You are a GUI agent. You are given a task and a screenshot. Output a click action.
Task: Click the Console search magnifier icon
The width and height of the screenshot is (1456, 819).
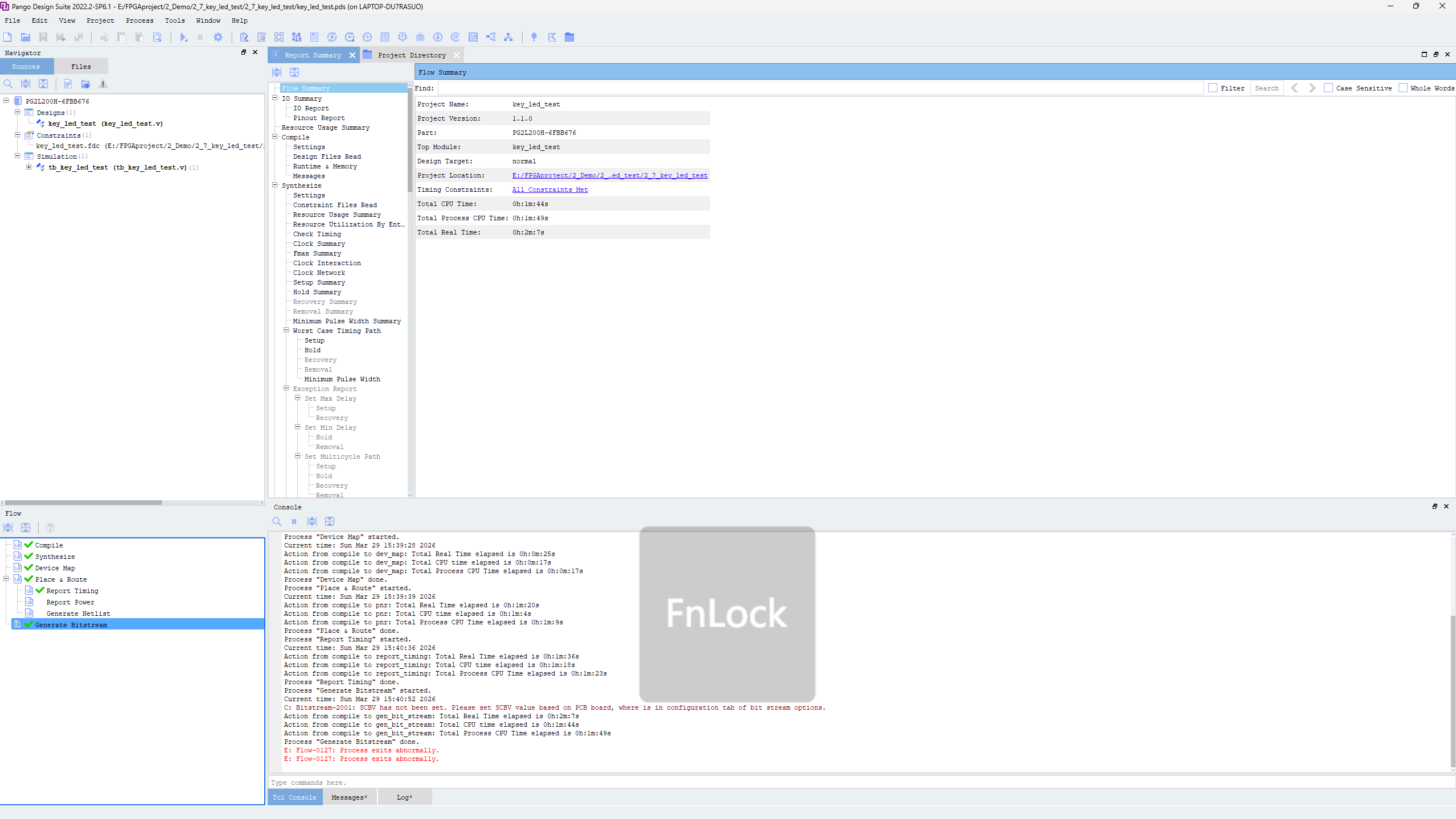277,521
